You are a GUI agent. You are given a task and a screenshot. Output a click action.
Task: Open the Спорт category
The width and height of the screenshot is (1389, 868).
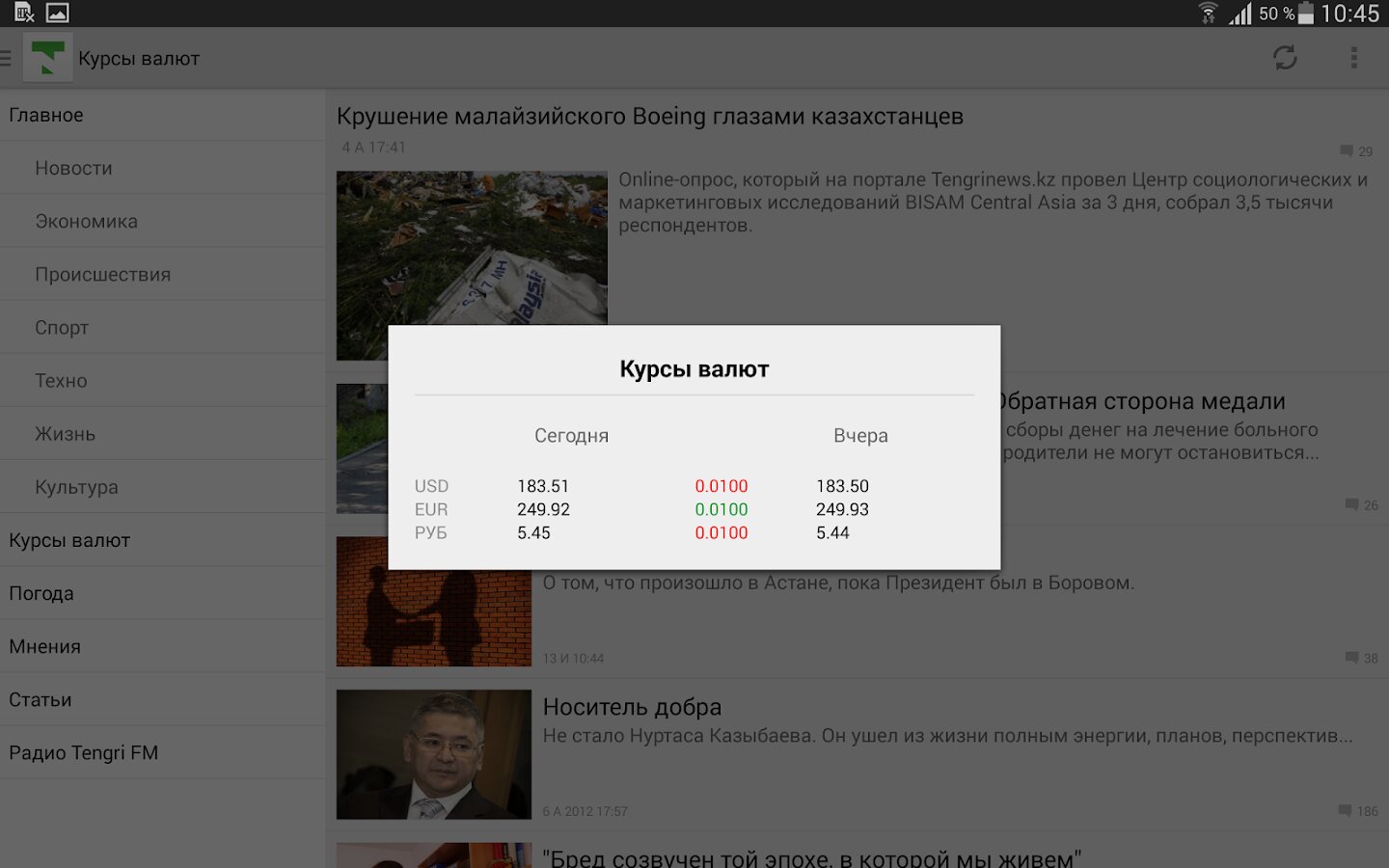coord(62,328)
